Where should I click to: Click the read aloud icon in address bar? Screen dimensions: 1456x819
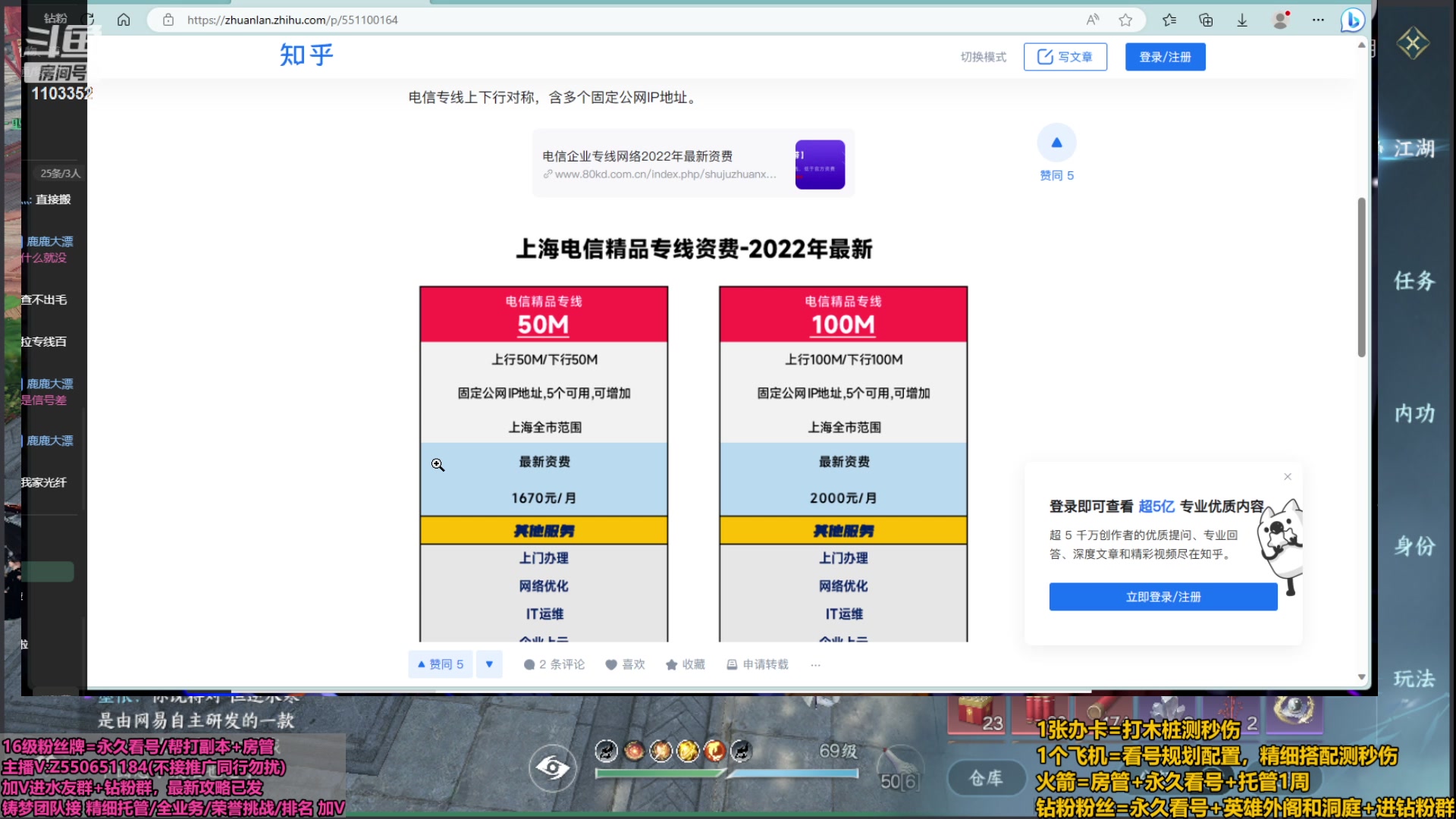point(1093,20)
